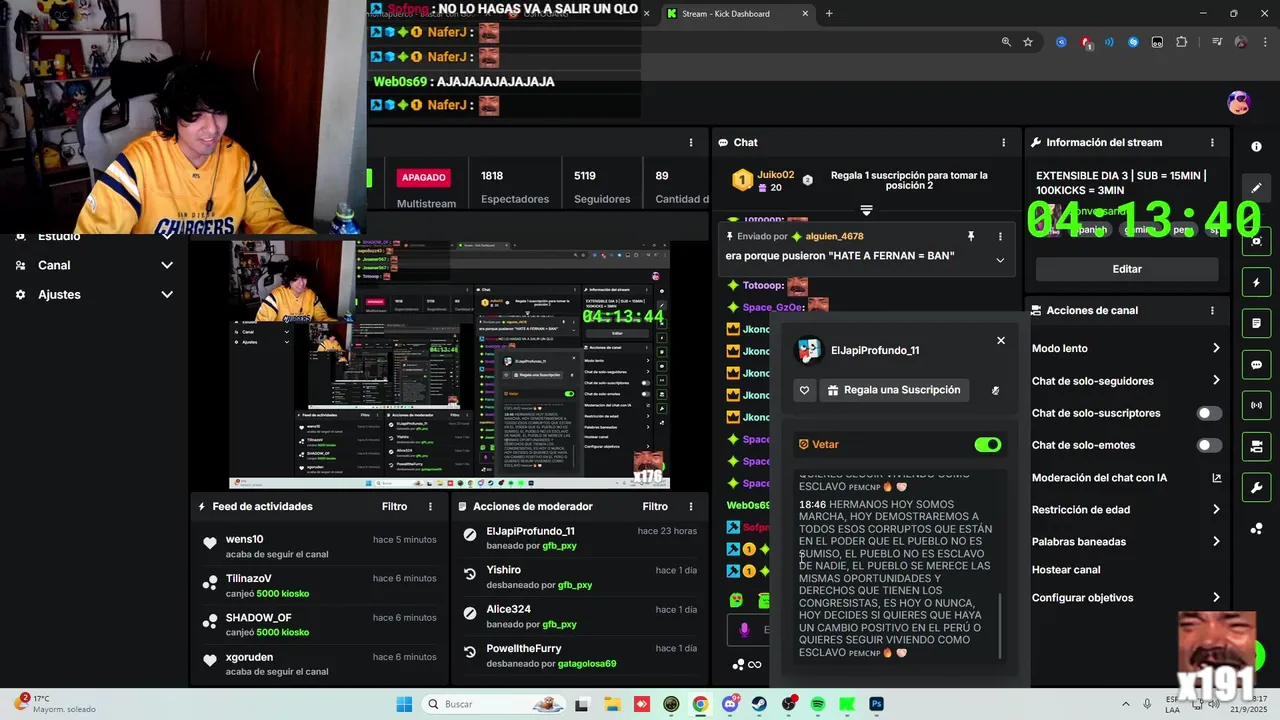This screenshot has width=1280, height=720.
Task: Open the gatagolosa69 moderator link
Action: [x=587, y=663]
